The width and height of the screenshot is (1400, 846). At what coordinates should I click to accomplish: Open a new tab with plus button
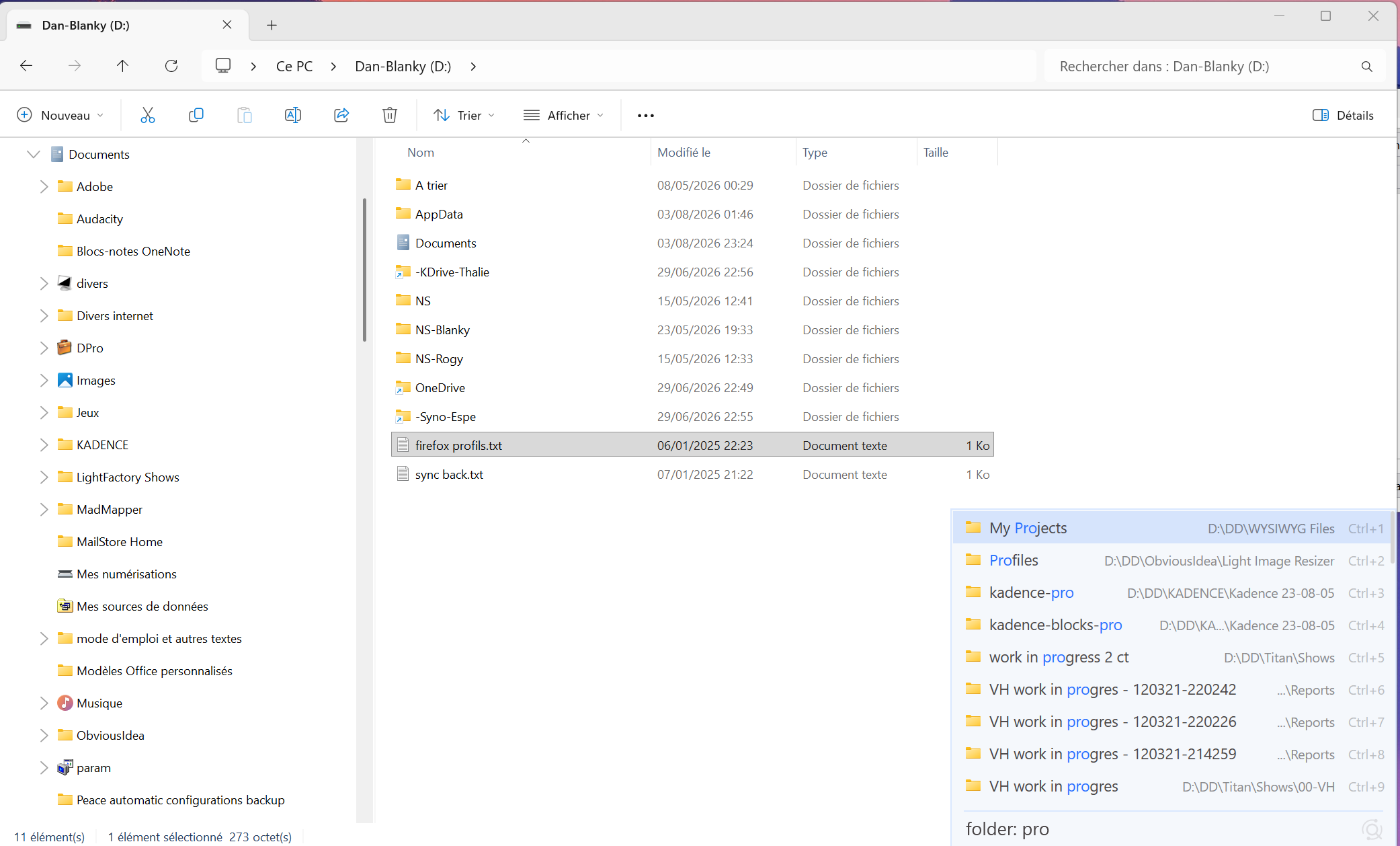tap(272, 25)
